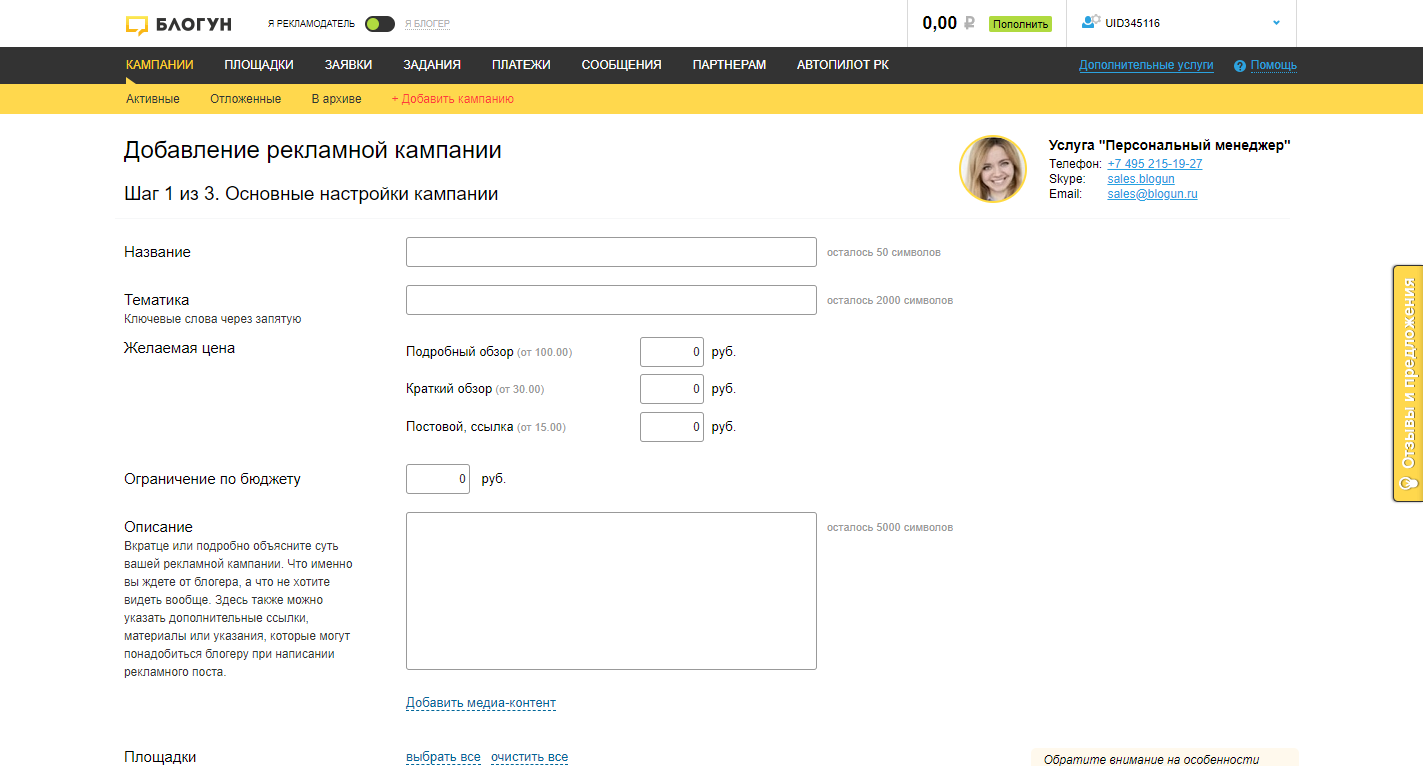Click the Добавить медиа-контент link
The width and height of the screenshot is (1423, 784).
(480, 703)
